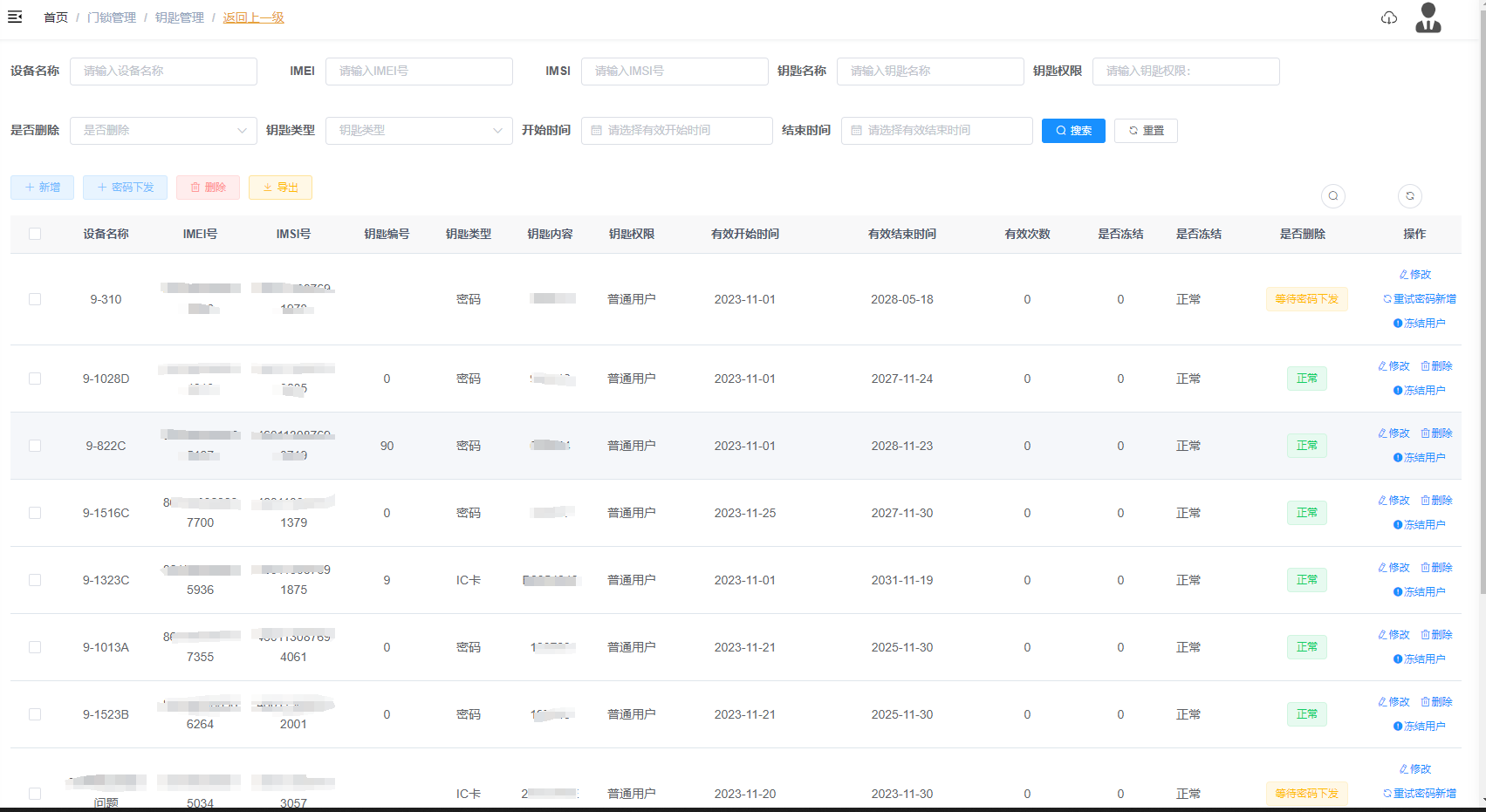Click 删除 in row 9-1028D
Image resolution: width=1486 pixels, height=812 pixels.
(1436, 366)
